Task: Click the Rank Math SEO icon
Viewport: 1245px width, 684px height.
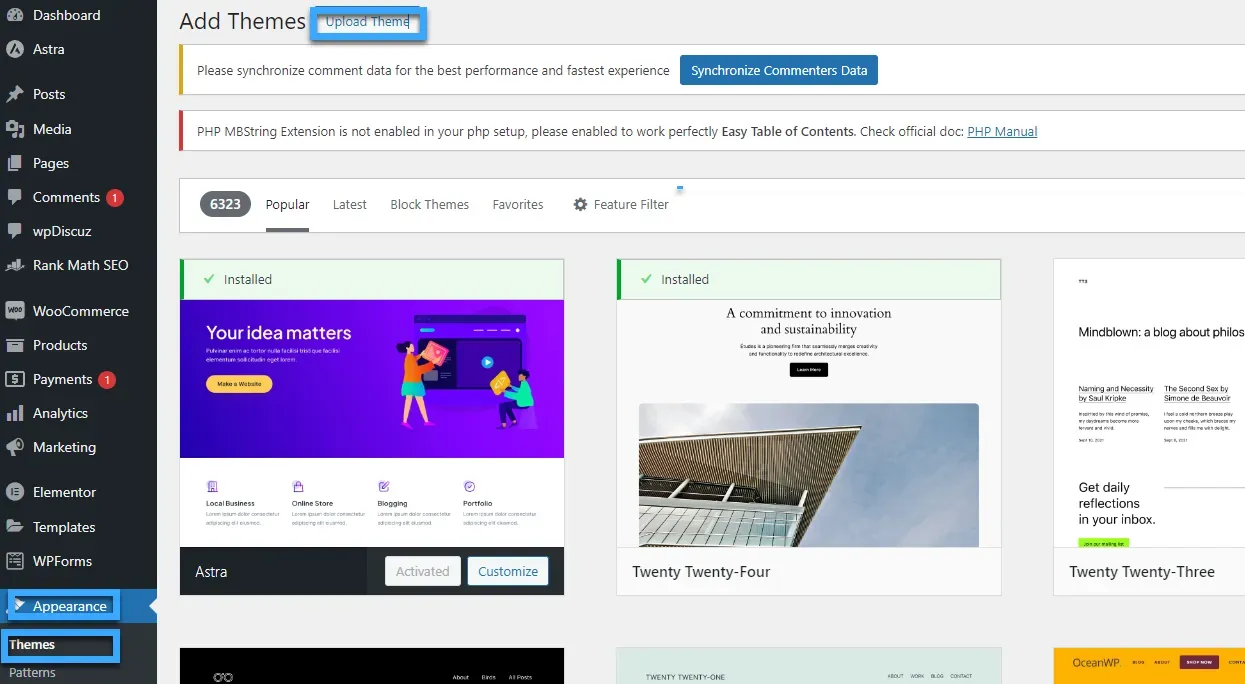Action: coord(15,265)
